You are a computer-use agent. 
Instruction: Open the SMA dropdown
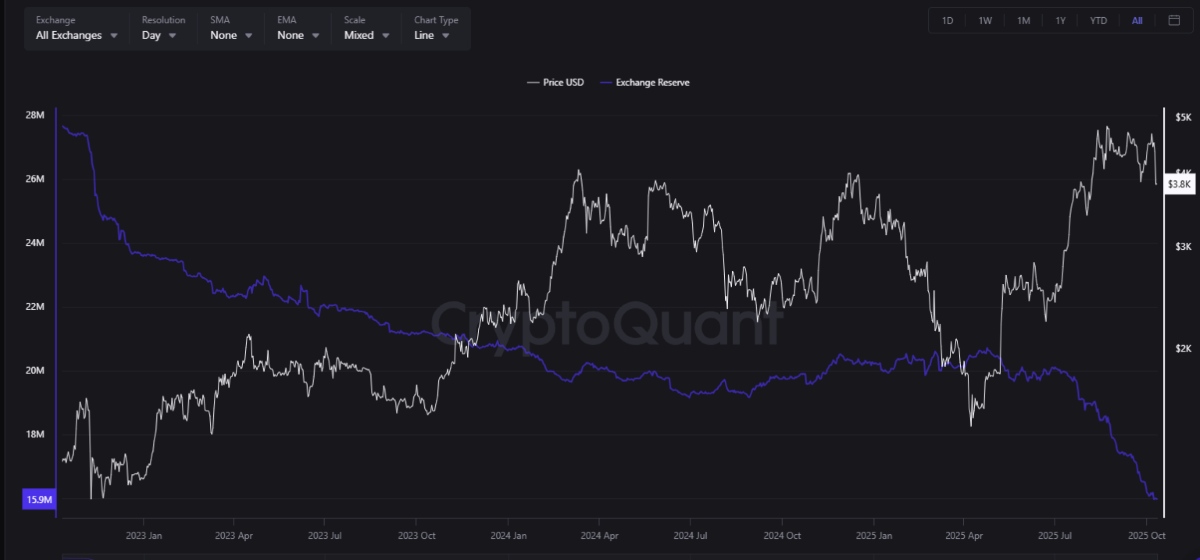(229, 35)
